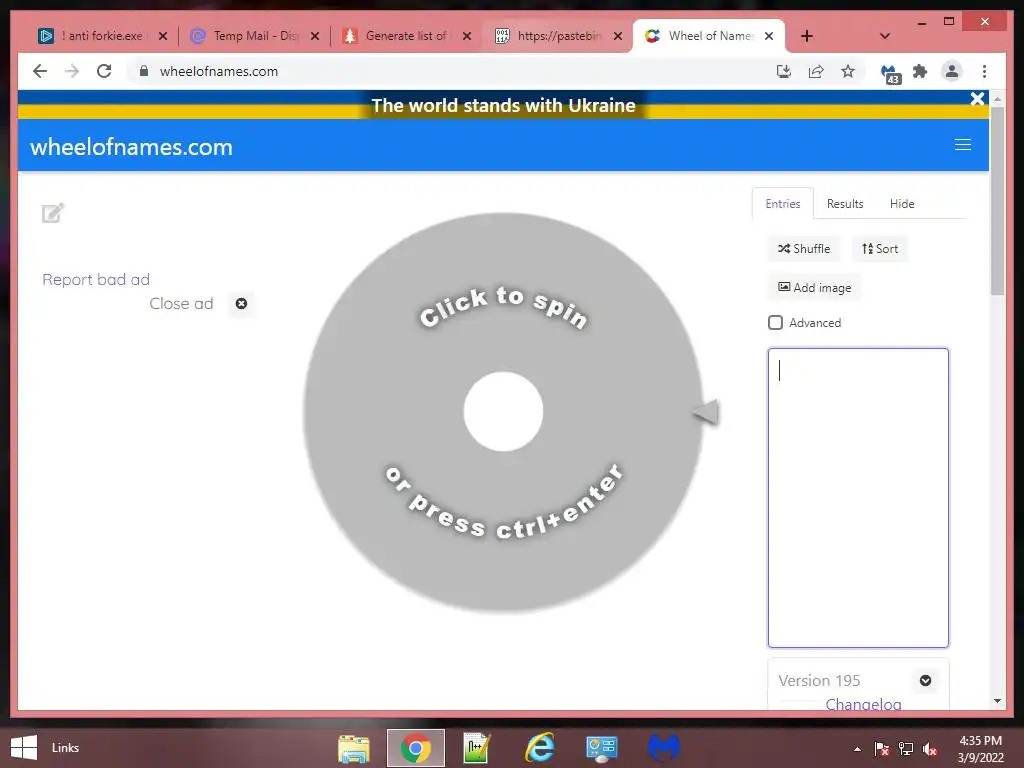Click the page vertical scrollbar thumb
The height and width of the screenshot is (768, 1024).
[997, 200]
